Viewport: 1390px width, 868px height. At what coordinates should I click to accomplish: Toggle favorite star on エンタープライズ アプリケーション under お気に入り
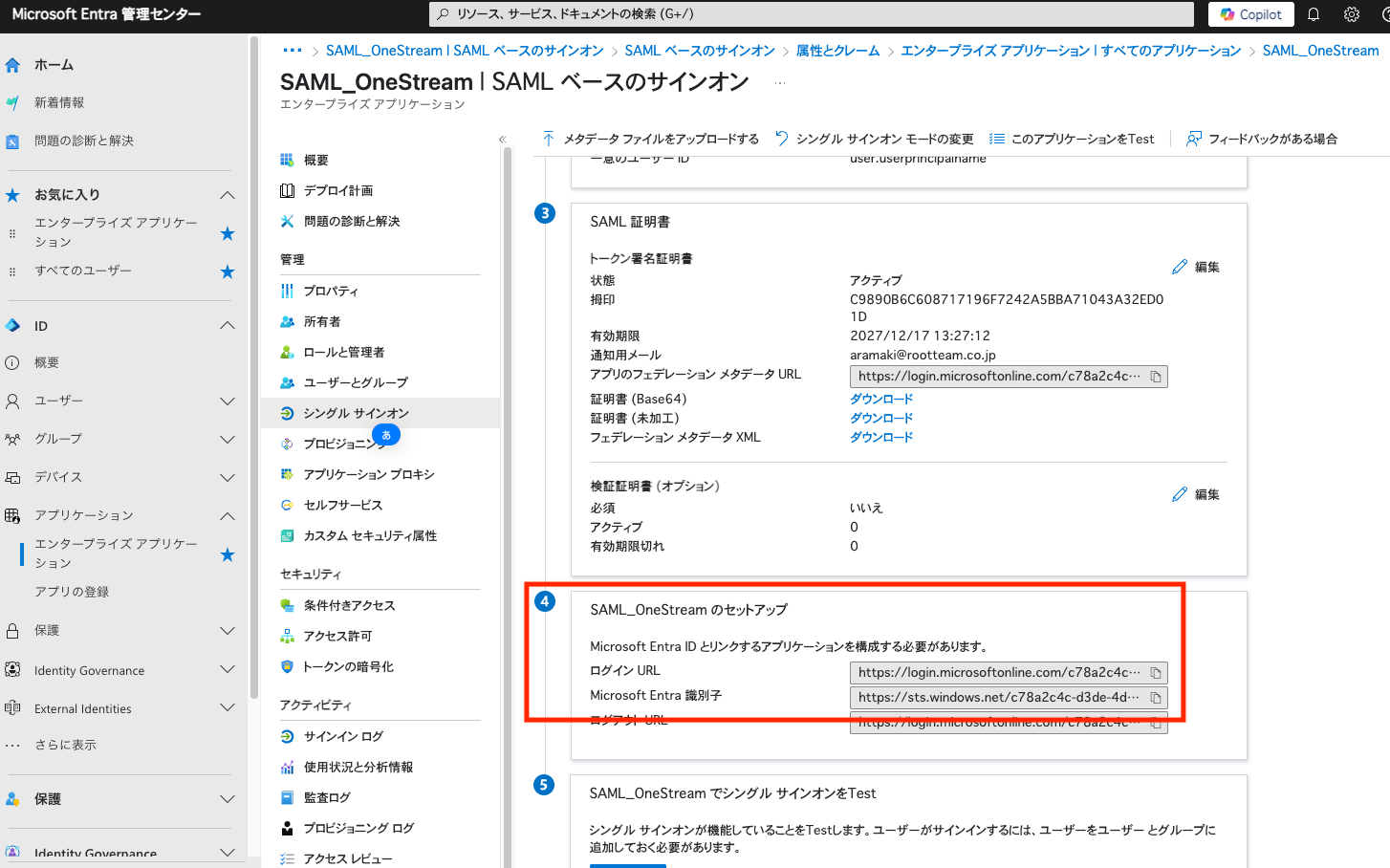point(228,233)
